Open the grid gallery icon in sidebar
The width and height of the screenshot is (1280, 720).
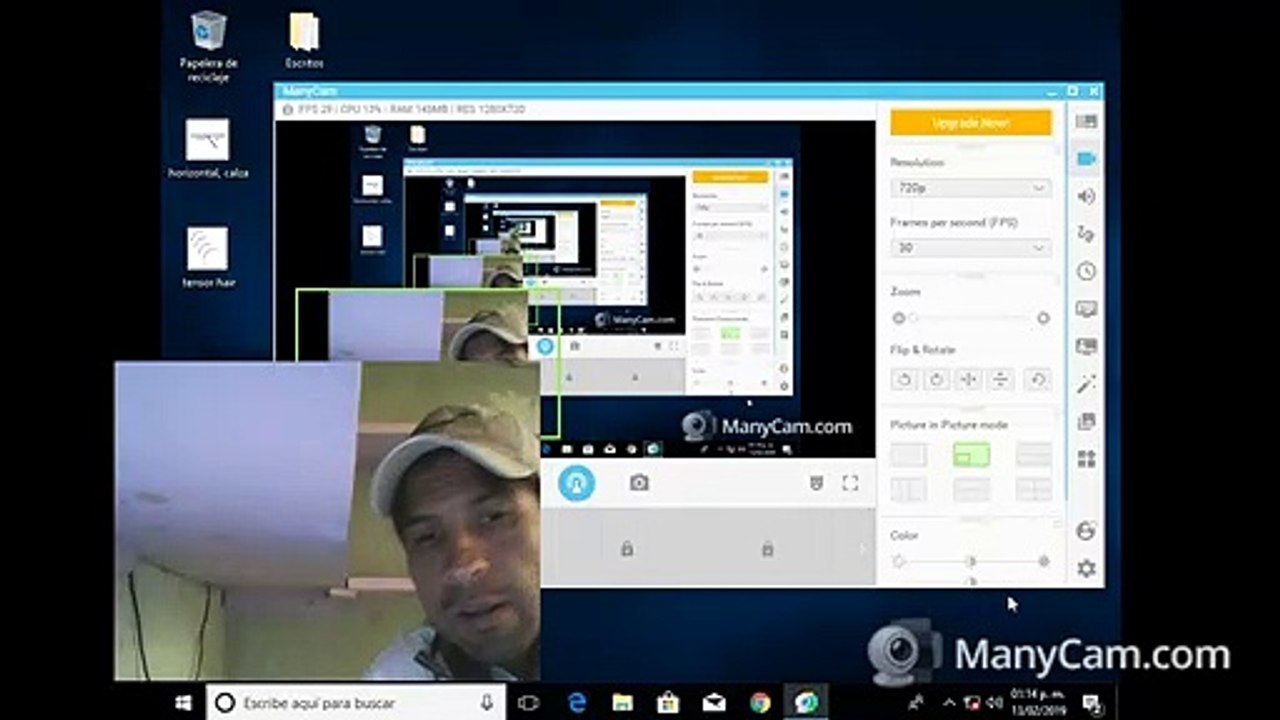pyautogui.click(x=1086, y=459)
